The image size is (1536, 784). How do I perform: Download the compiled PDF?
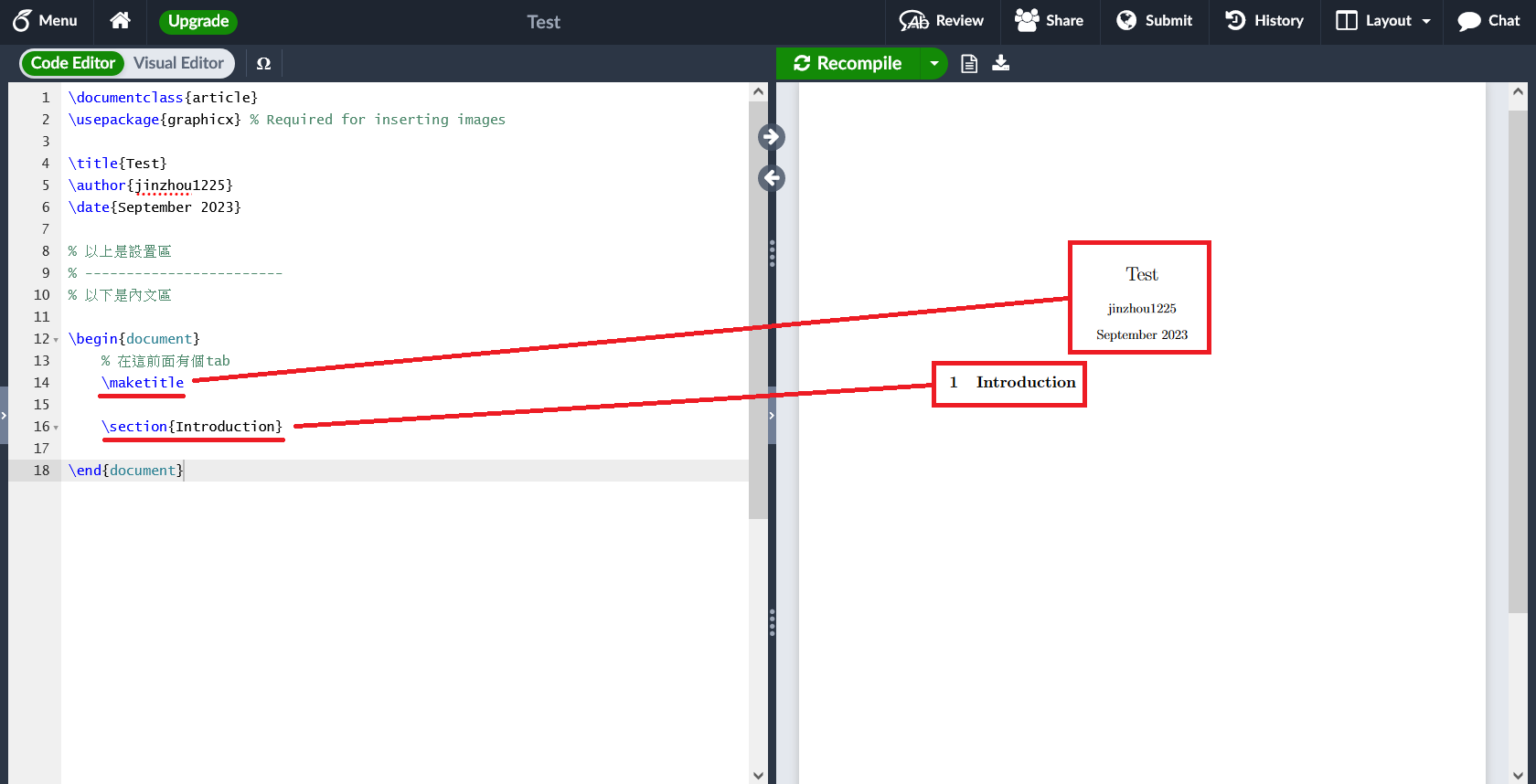(x=1001, y=63)
